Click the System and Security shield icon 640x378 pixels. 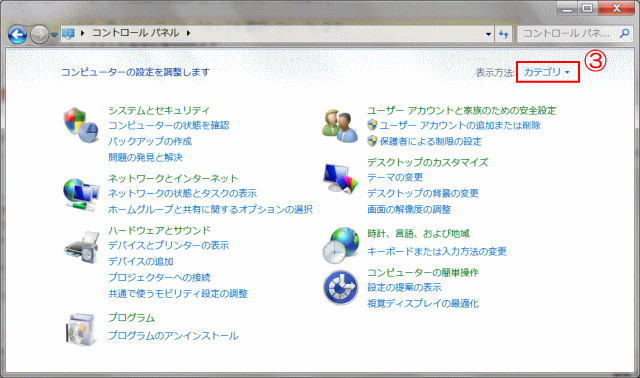point(81,125)
